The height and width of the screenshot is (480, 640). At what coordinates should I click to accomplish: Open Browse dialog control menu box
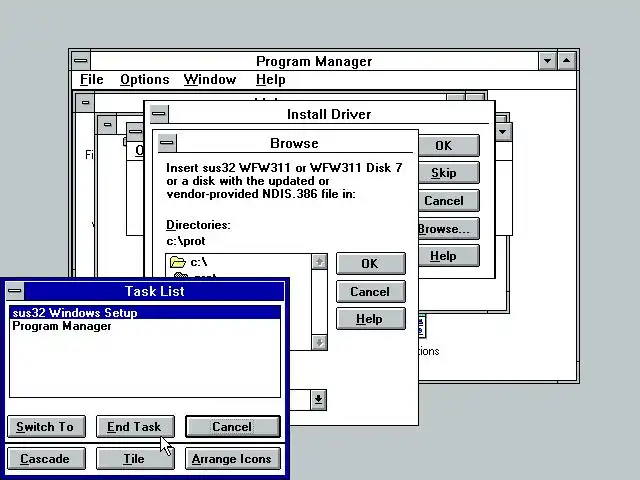[167, 143]
